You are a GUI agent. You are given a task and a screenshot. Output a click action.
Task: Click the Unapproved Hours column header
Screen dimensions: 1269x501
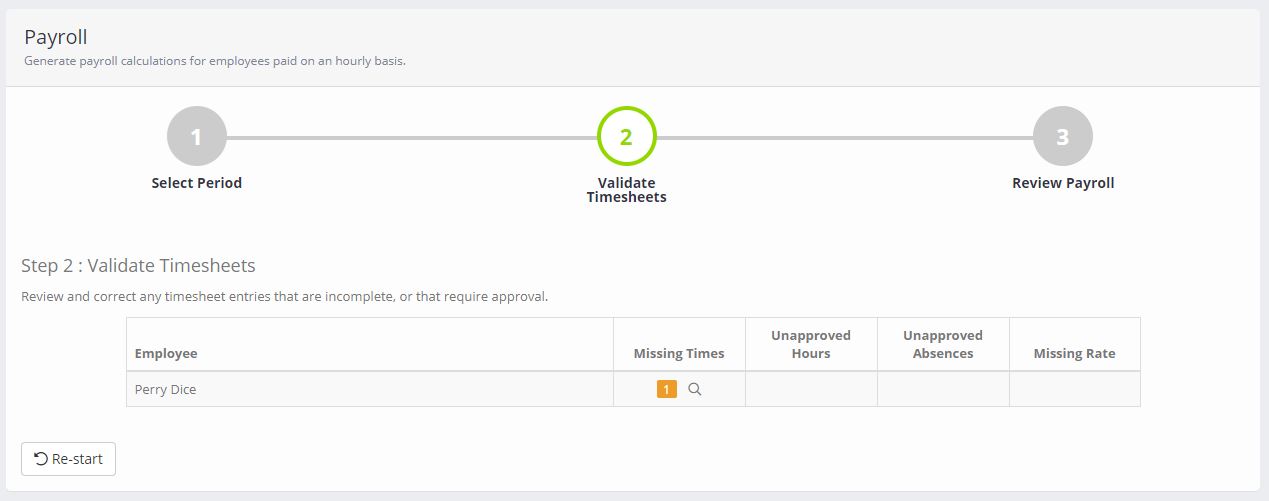(x=811, y=344)
